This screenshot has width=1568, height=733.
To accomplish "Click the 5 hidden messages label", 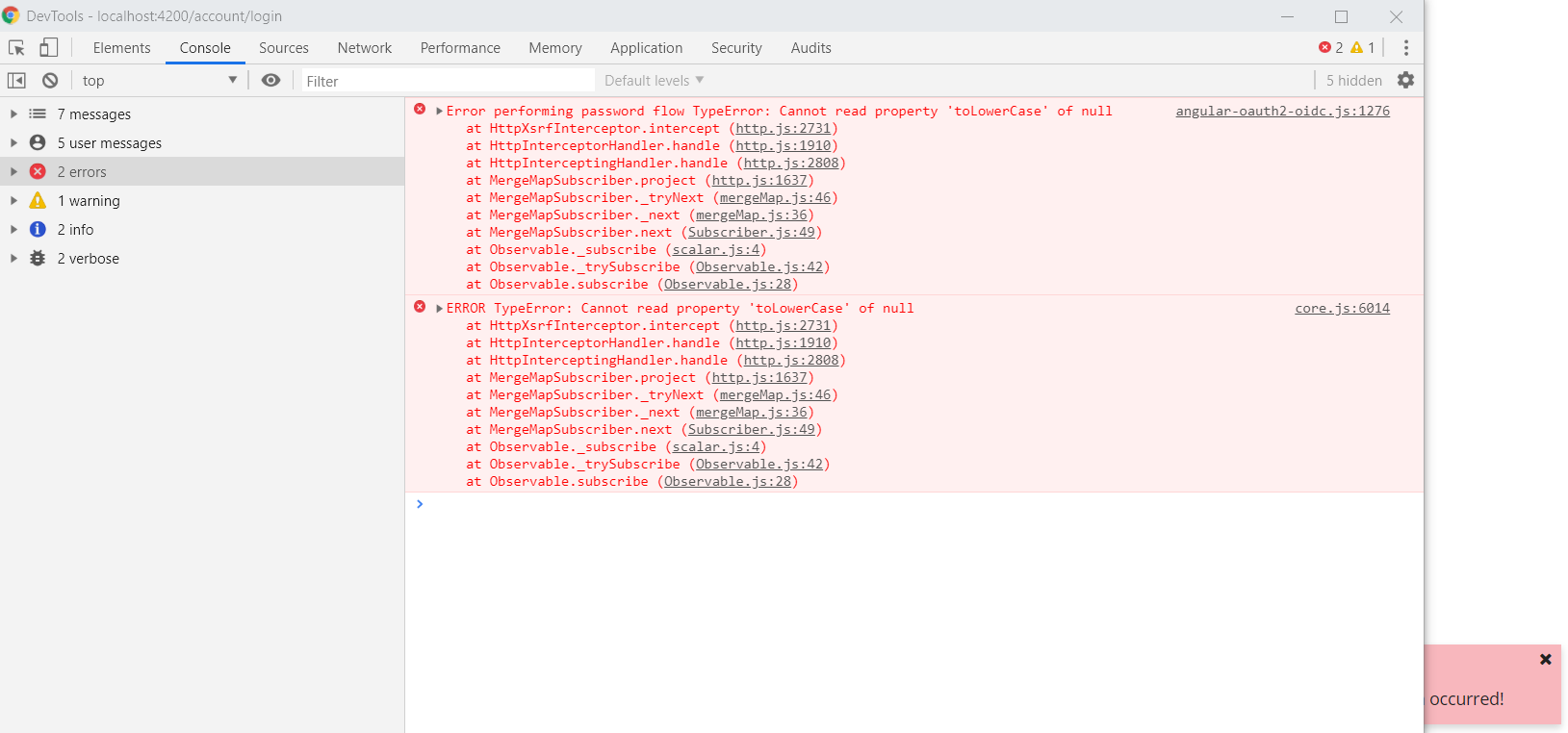I will click(x=1354, y=81).
